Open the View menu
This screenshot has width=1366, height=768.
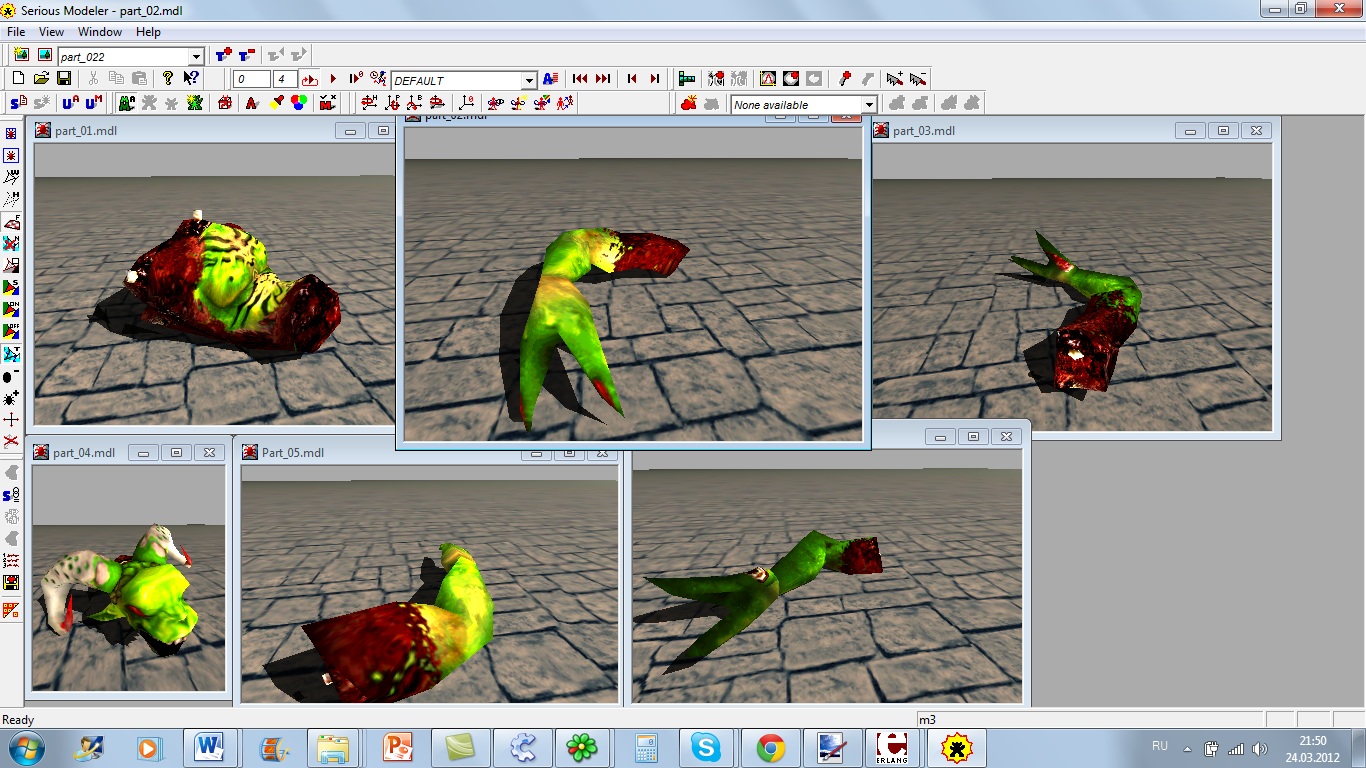(x=51, y=32)
